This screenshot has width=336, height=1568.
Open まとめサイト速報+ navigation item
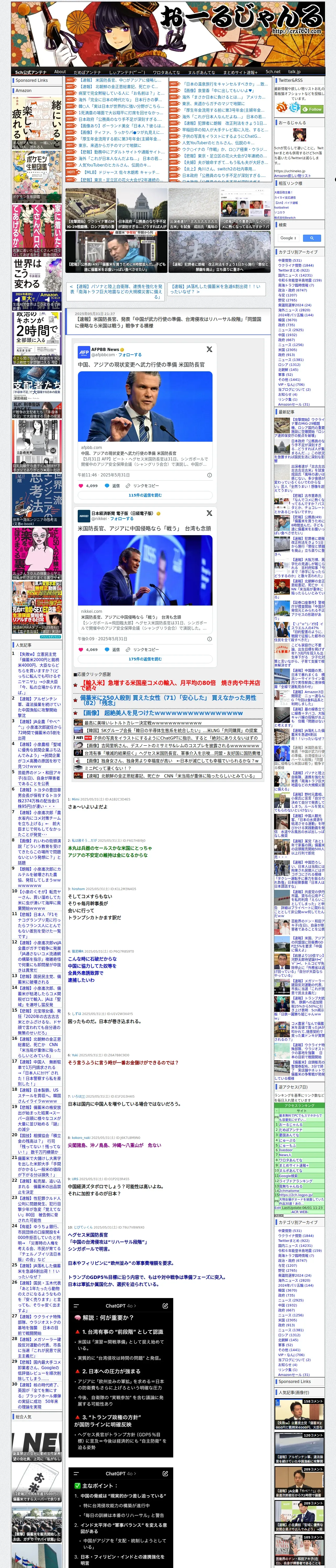pos(240,72)
